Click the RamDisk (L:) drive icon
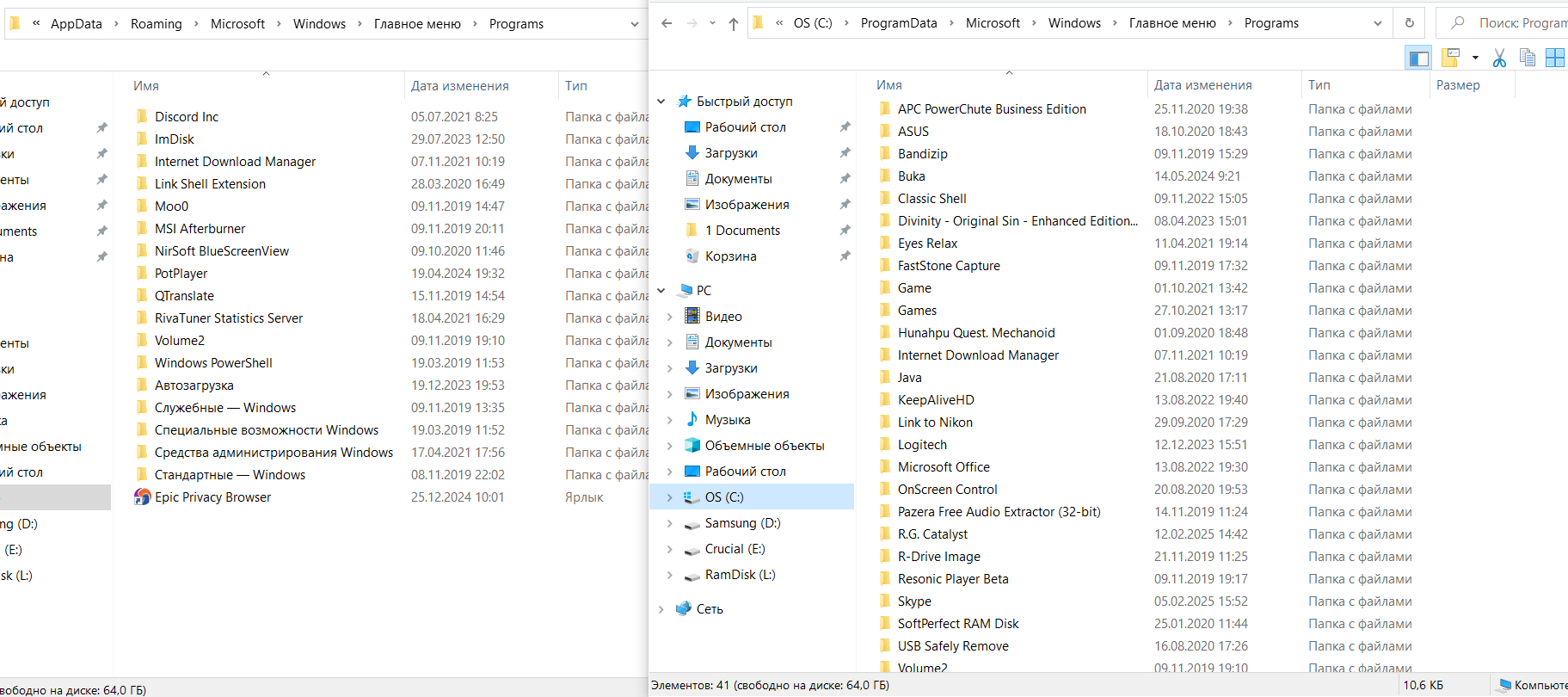 (x=692, y=576)
